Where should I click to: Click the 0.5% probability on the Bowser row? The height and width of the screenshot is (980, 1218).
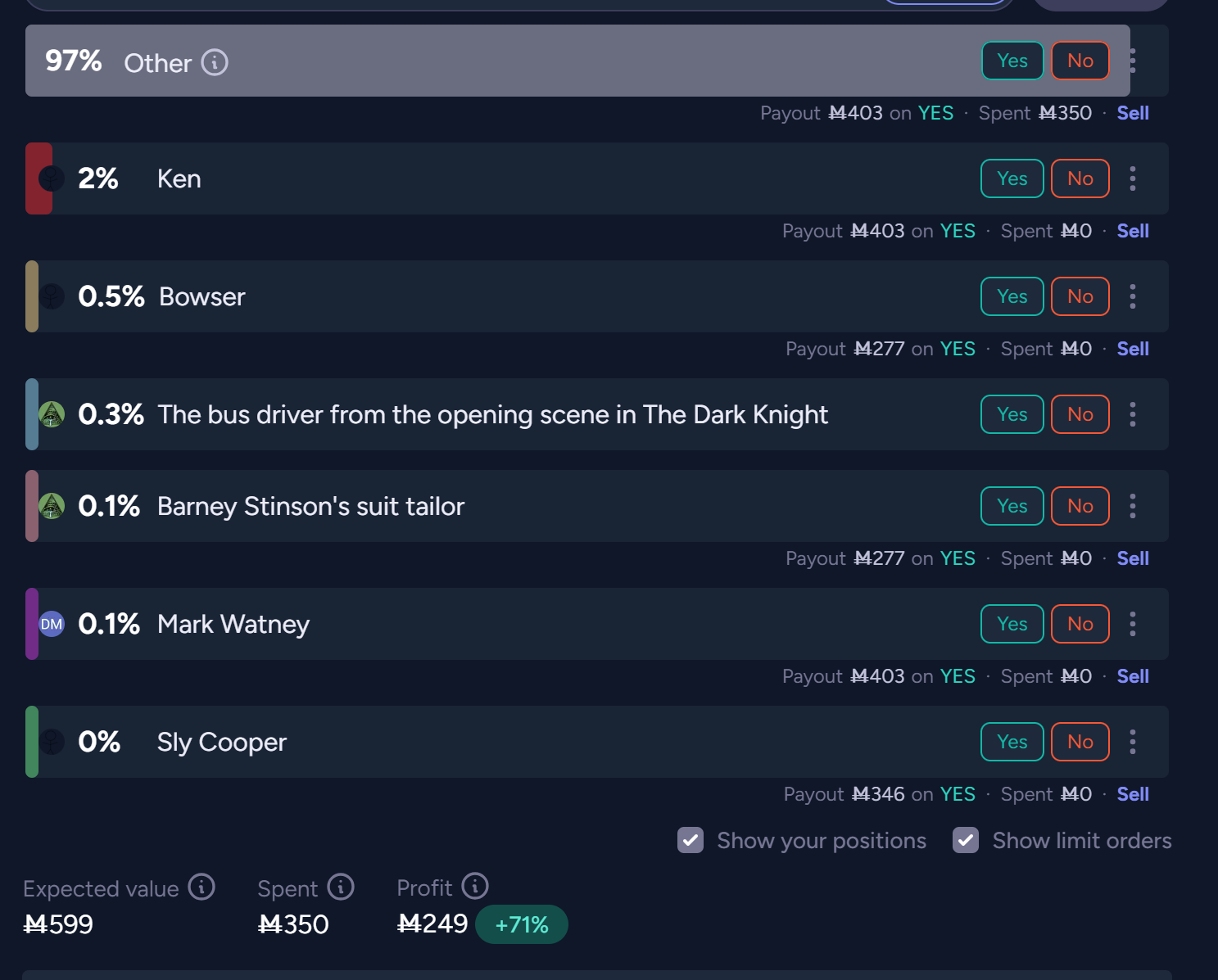coord(111,296)
